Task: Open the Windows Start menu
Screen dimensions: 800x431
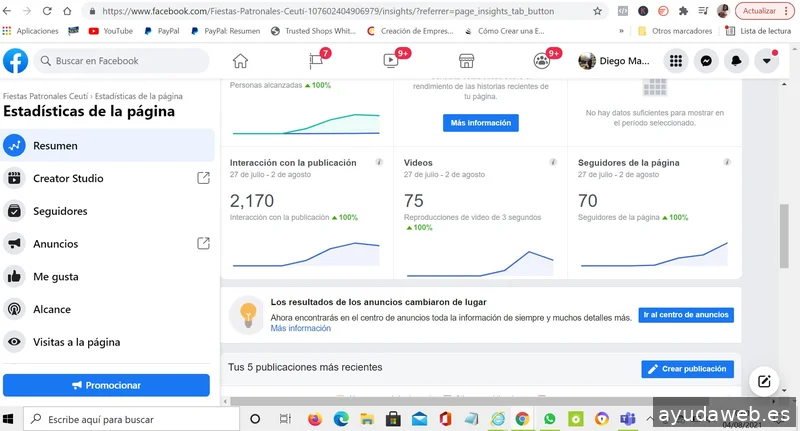Action: (x=8, y=419)
